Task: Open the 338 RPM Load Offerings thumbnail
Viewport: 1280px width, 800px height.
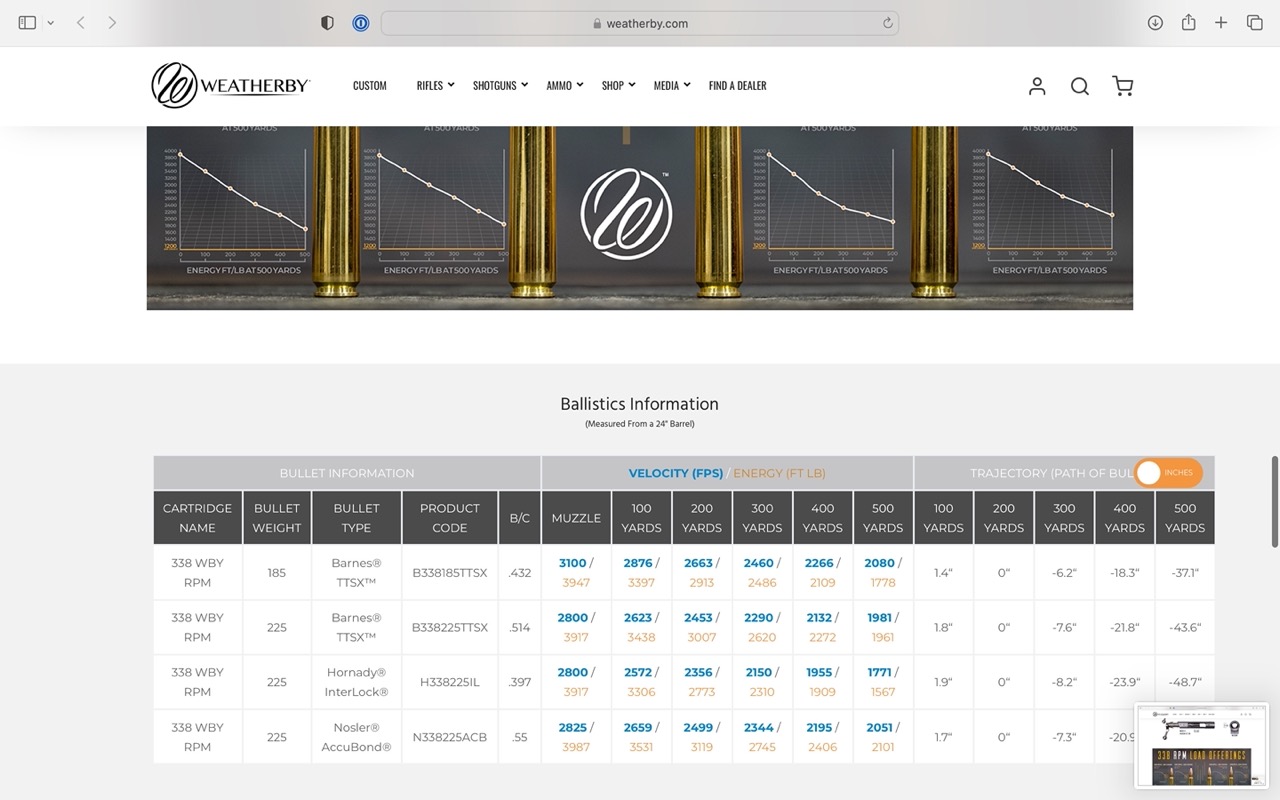Action: [1201, 745]
